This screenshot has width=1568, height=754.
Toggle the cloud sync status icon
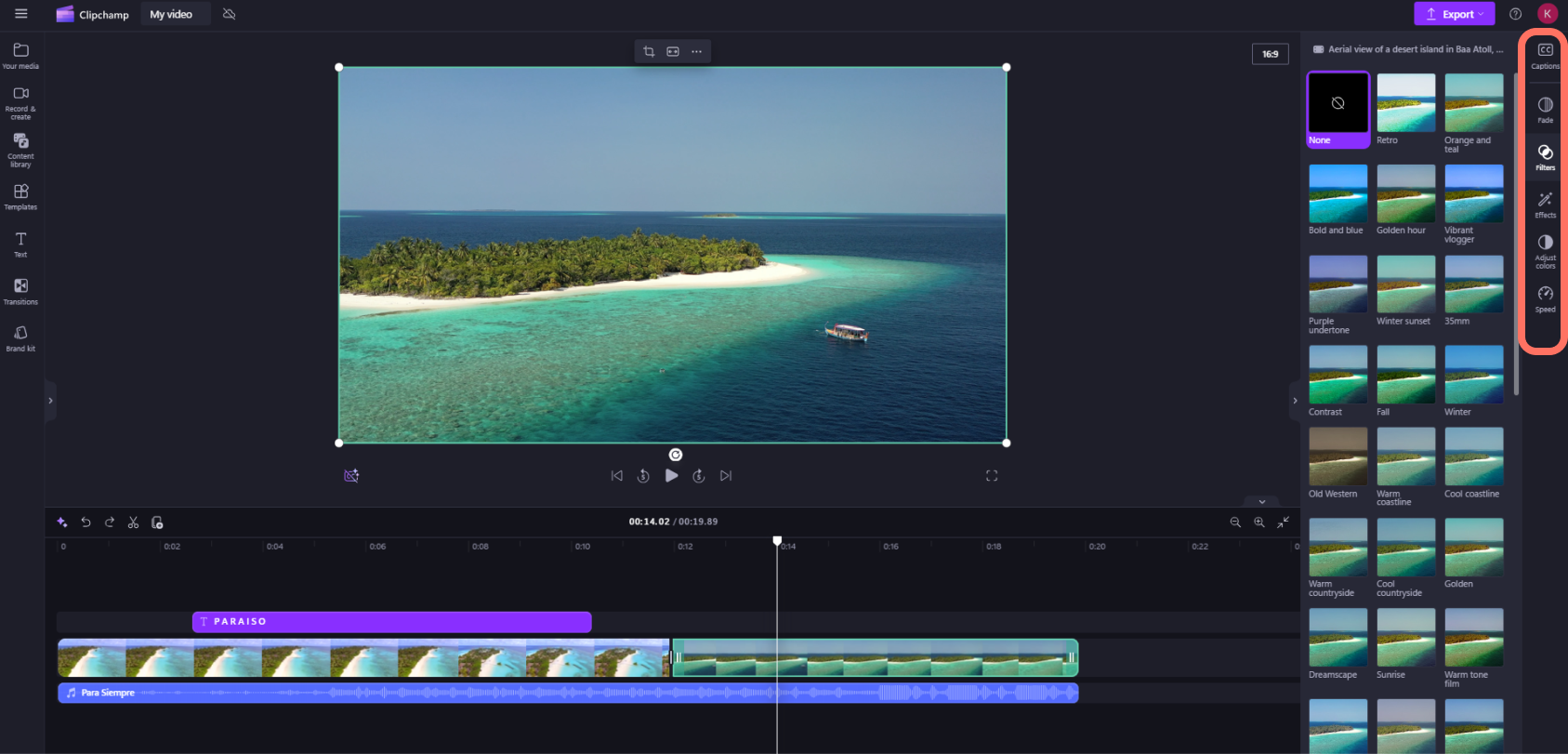230,14
